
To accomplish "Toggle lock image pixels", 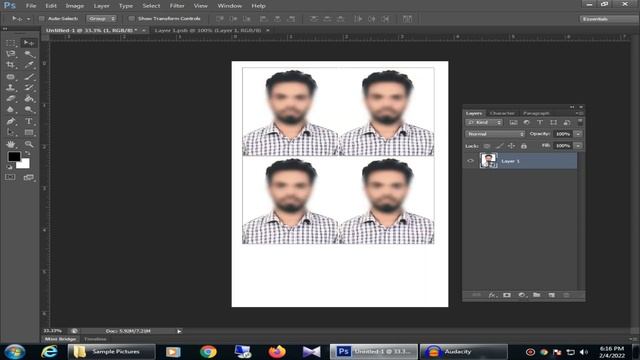I will 499,146.
